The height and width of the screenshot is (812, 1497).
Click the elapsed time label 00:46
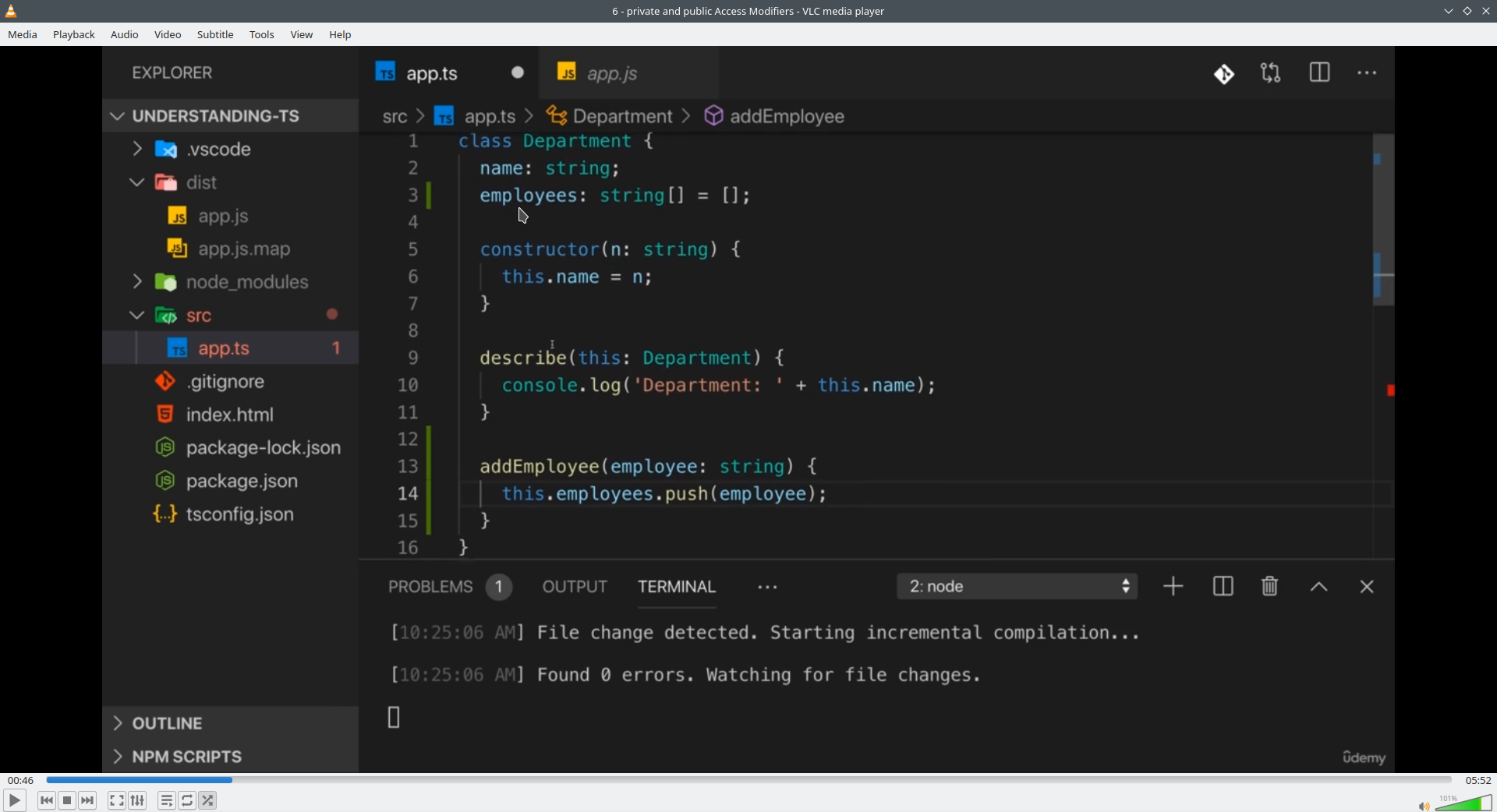coord(21,780)
